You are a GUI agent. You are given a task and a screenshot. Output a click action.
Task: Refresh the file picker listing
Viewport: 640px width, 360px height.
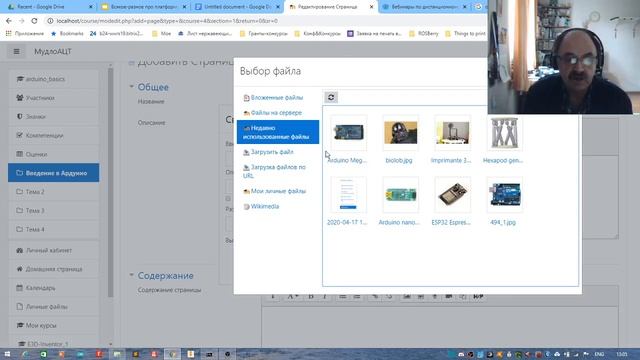[331, 97]
